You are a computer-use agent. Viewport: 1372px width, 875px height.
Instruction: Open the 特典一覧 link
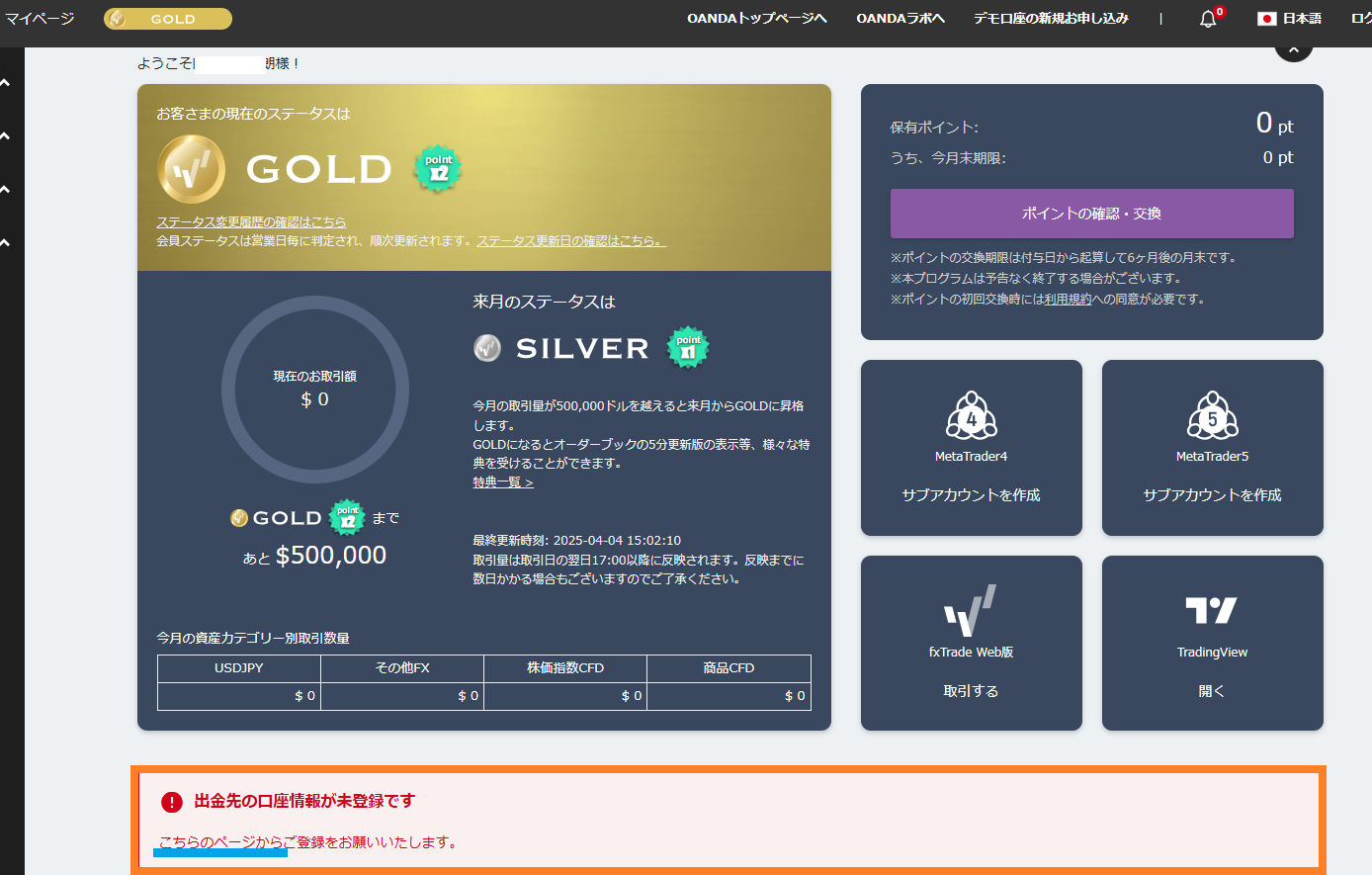tap(503, 482)
